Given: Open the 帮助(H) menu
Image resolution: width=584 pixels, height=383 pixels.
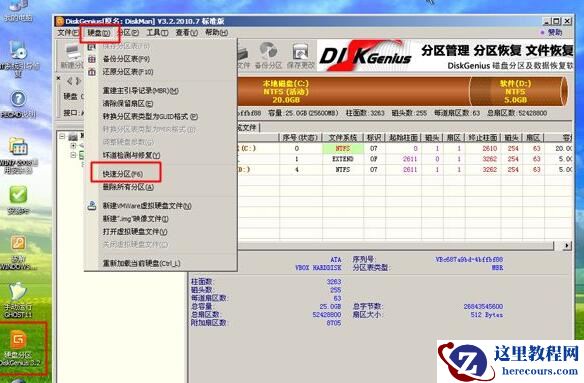Looking at the screenshot, I should pos(216,33).
